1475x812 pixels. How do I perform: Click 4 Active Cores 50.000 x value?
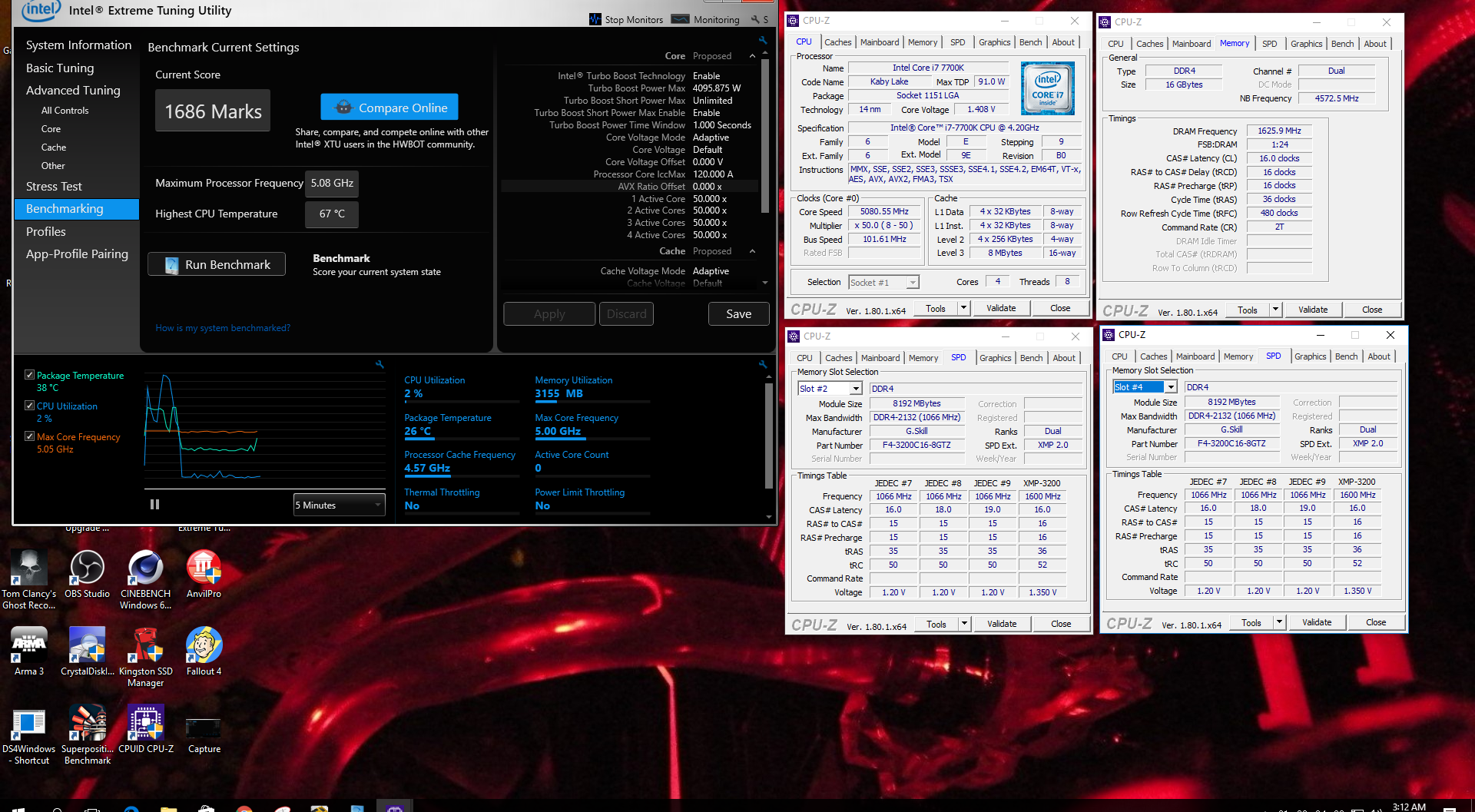[x=710, y=235]
